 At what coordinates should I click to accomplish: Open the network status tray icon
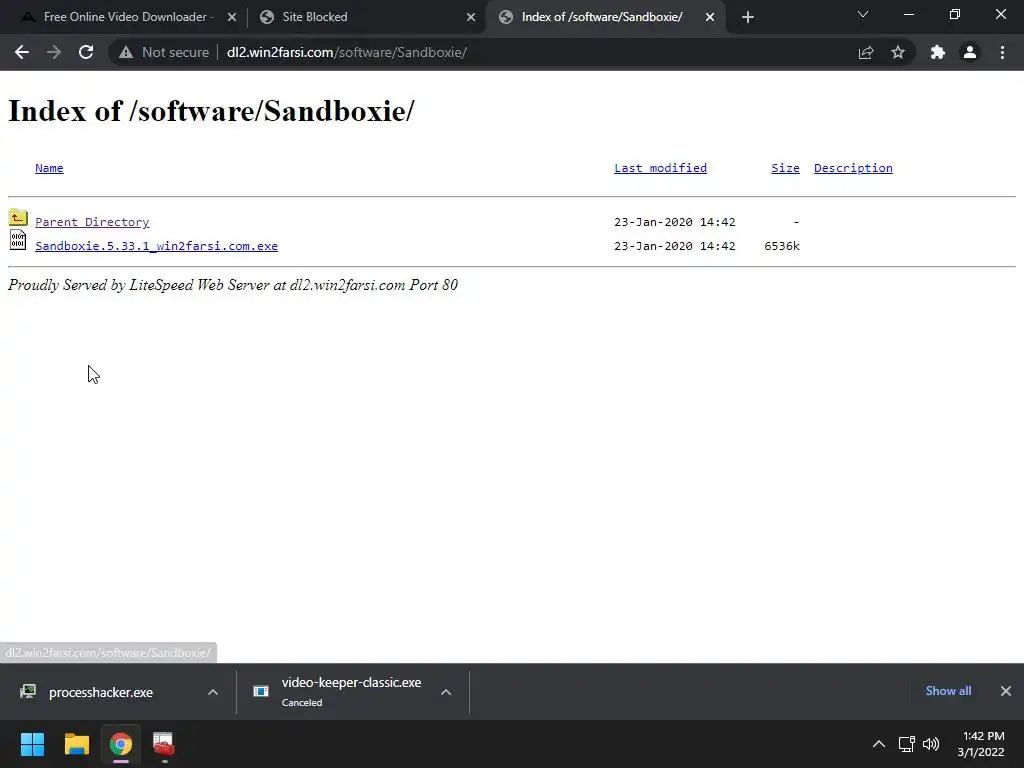pos(906,744)
